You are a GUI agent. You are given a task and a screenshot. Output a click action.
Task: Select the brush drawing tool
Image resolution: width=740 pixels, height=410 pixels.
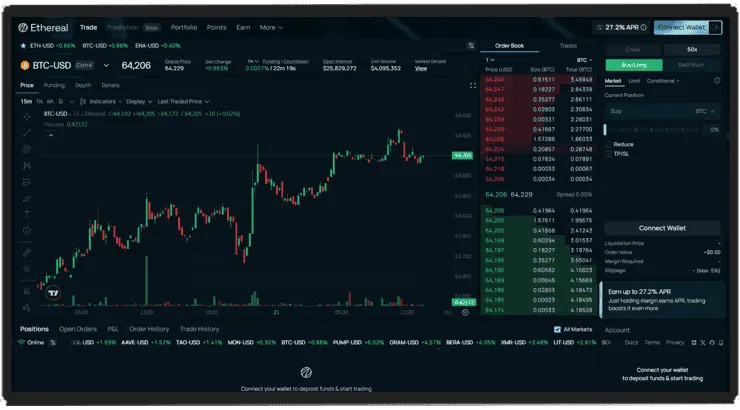pos(27,199)
